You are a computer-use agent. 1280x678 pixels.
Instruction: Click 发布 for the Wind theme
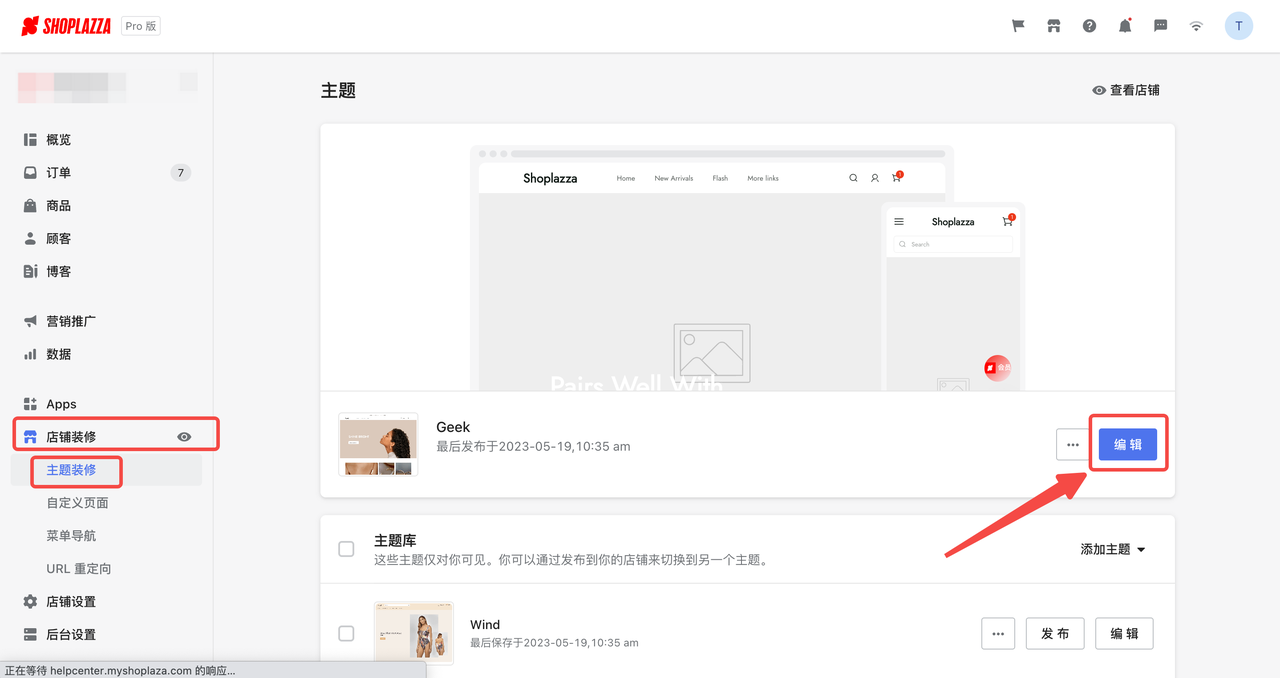pos(1055,633)
